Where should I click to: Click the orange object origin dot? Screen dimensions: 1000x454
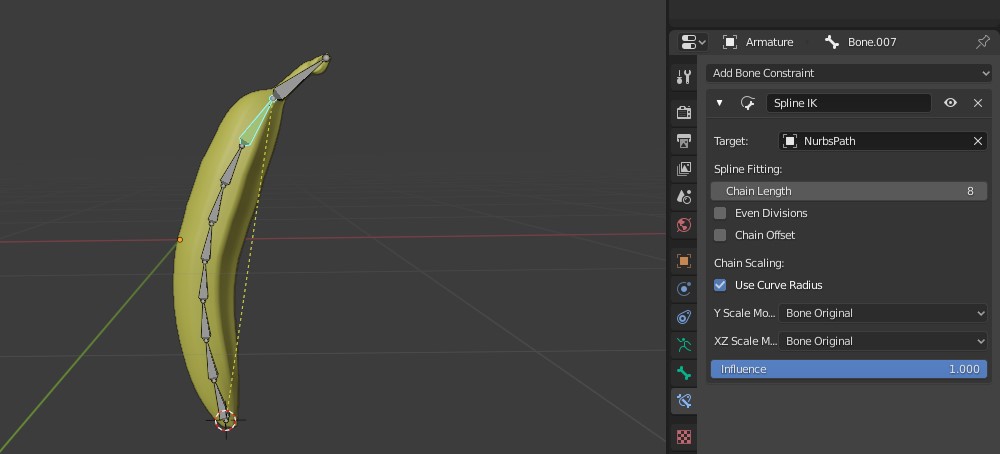[180, 240]
